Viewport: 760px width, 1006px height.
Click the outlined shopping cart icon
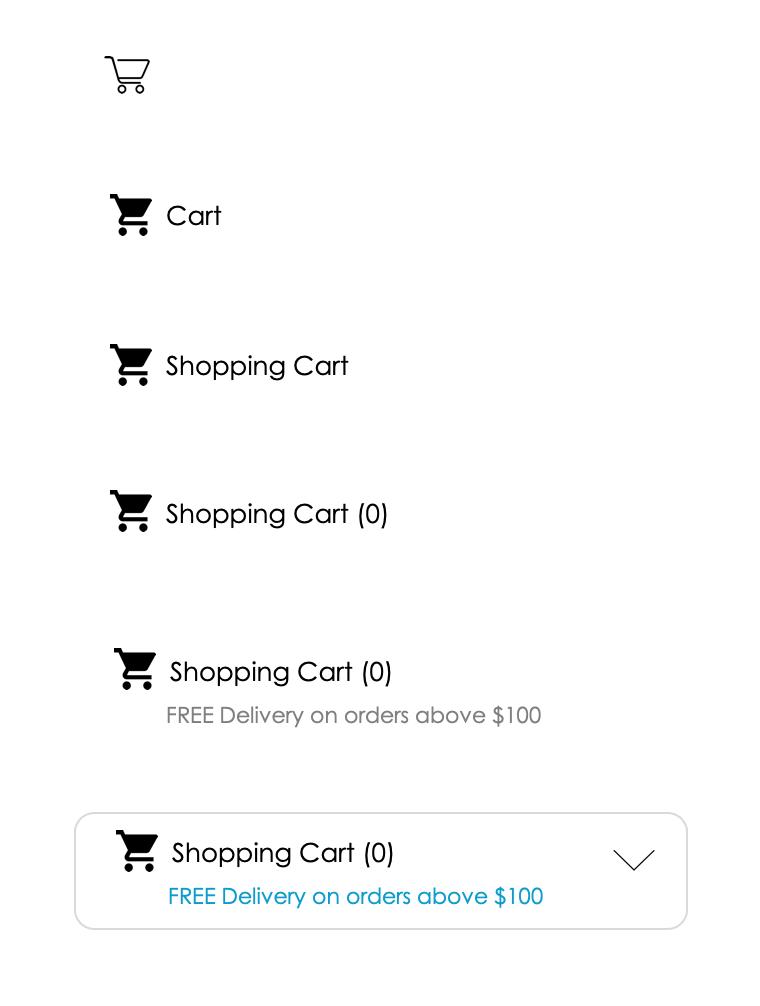tap(127, 74)
